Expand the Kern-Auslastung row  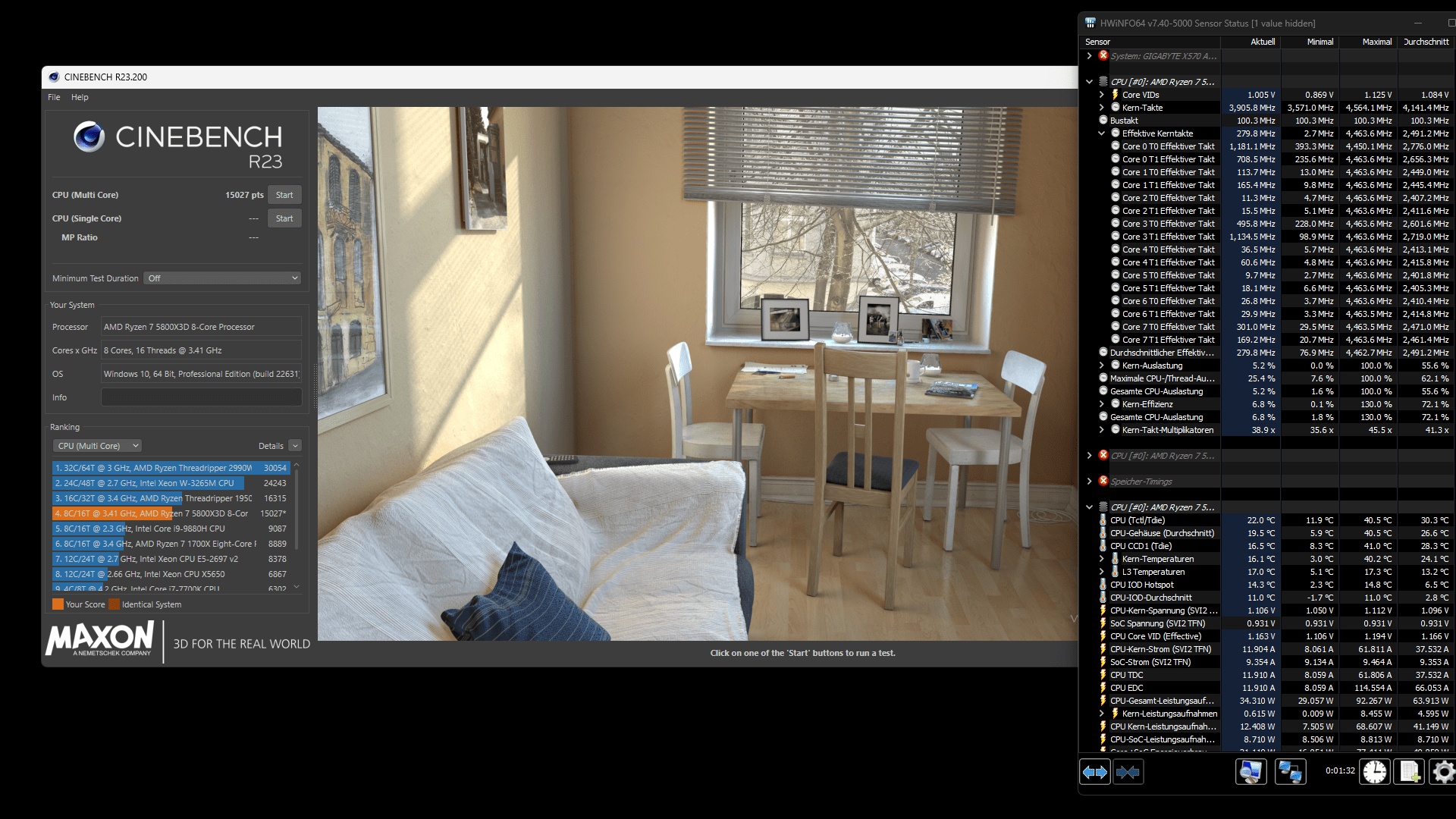1102,366
